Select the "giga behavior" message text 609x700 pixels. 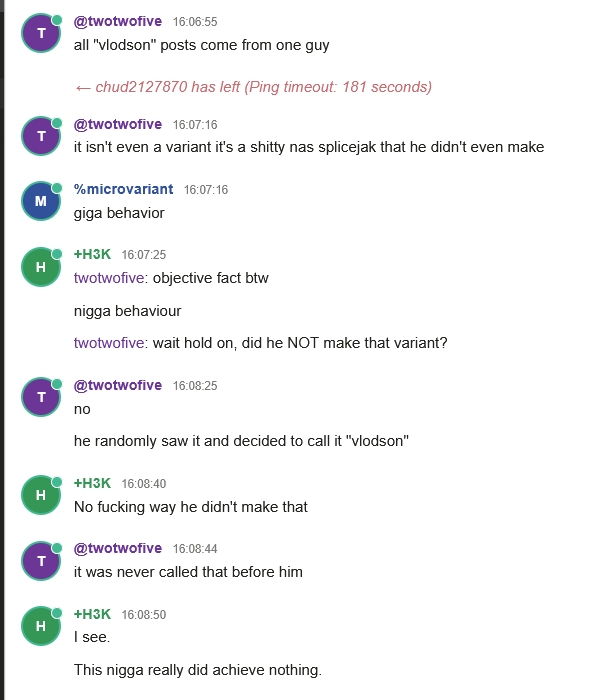(119, 212)
